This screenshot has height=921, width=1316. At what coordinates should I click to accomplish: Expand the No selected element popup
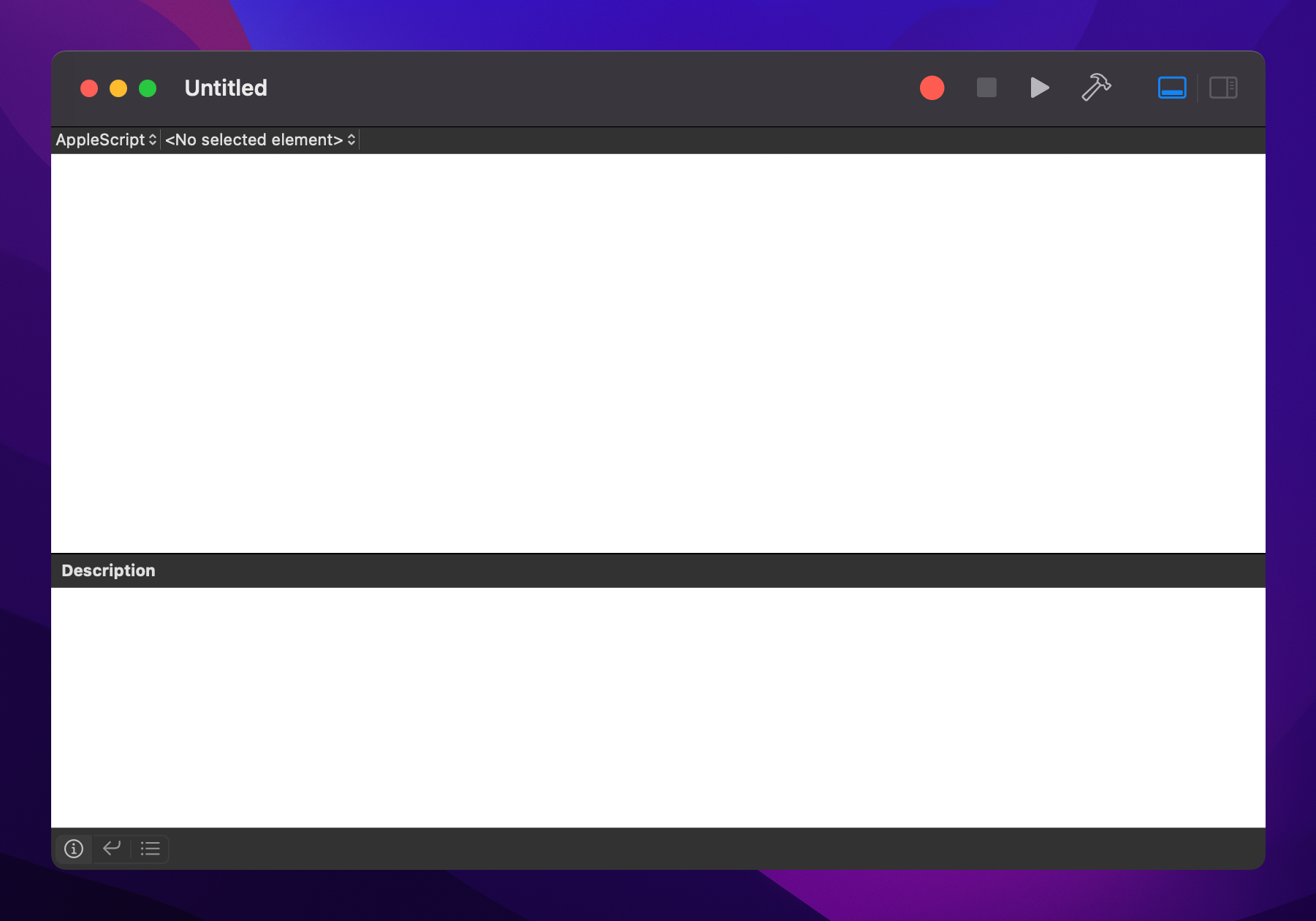(x=260, y=140)
